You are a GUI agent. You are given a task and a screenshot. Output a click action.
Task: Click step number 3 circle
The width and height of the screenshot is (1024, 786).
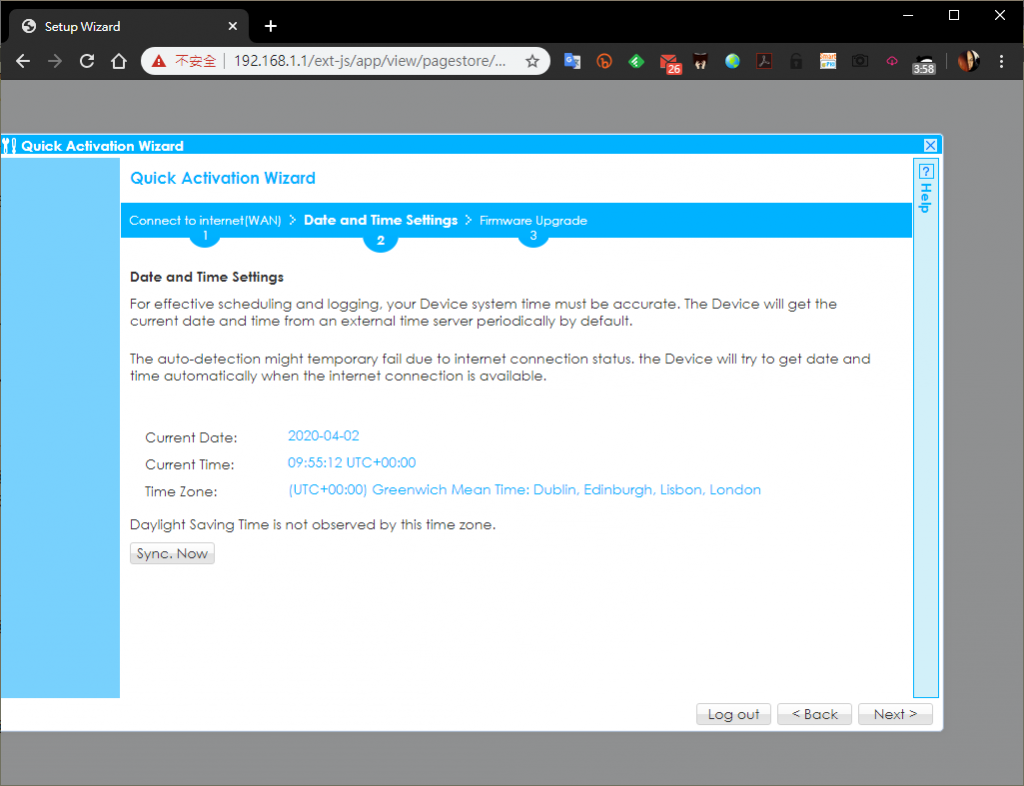coord(533,236)
